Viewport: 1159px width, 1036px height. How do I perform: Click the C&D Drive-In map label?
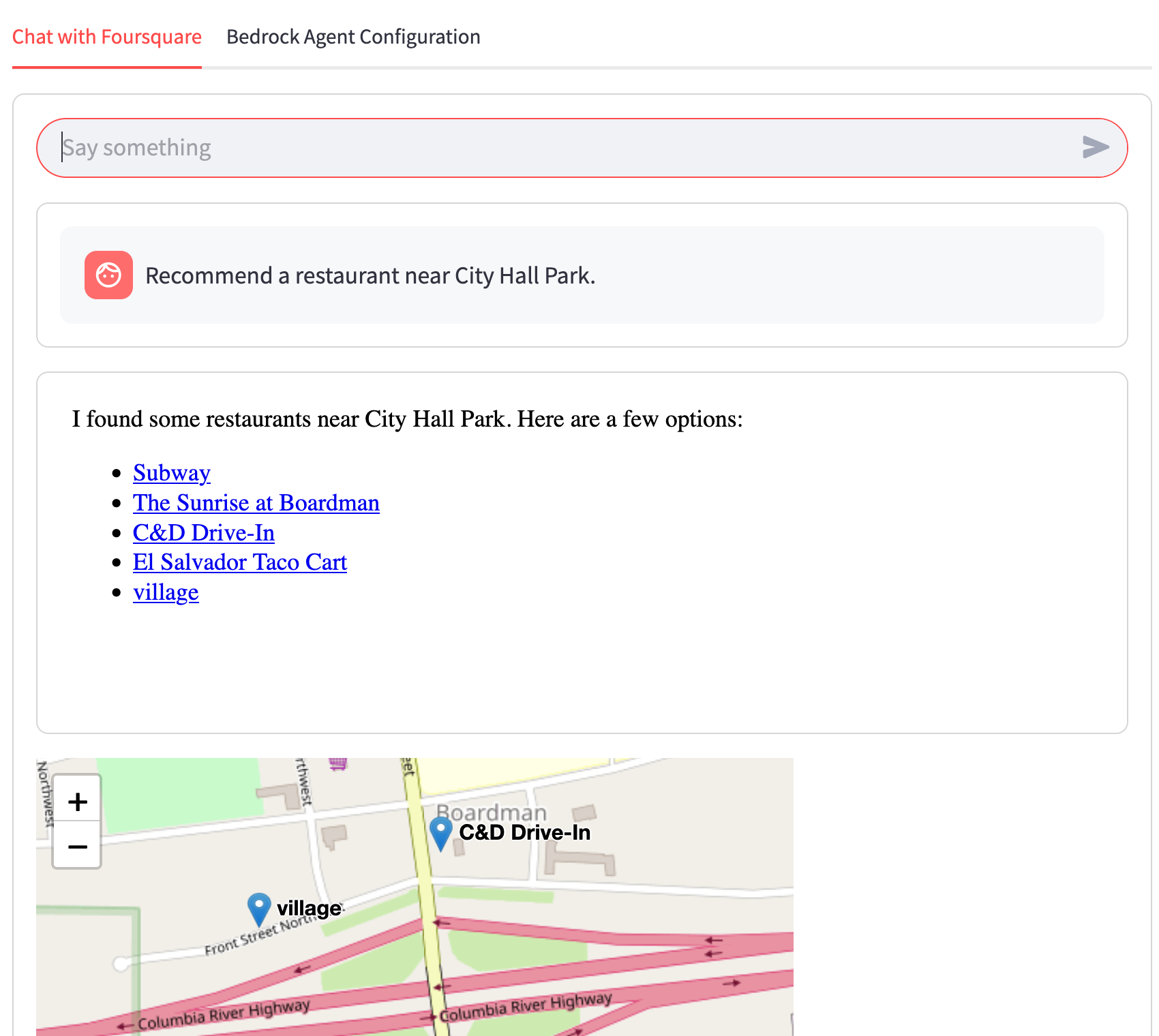tap(525, 832)
